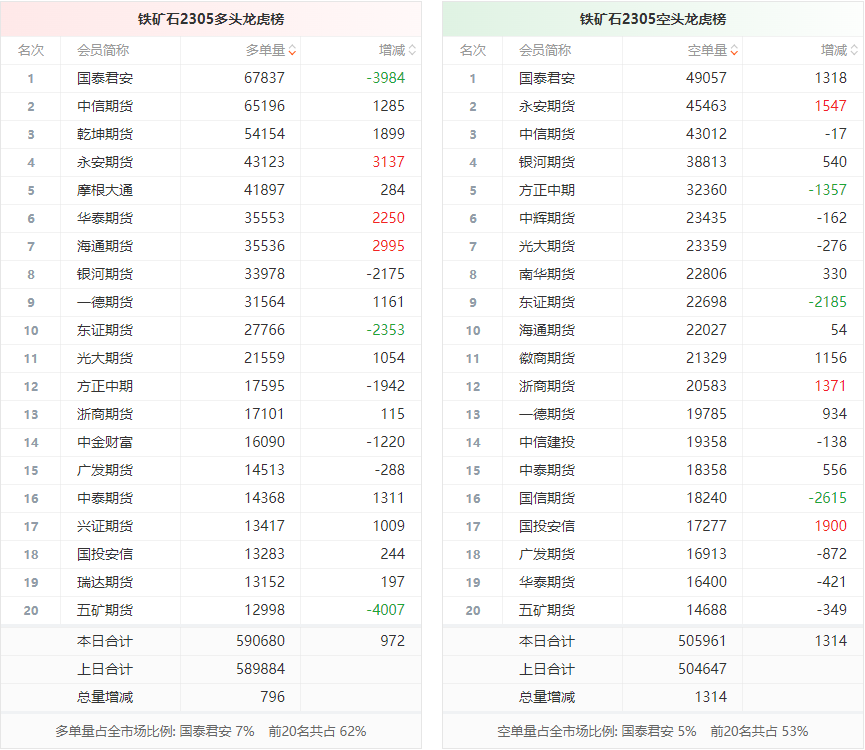Click the sort icon beside 空单量 header
Image resolution: width=865 pixels, height=750 pixels.
[734, 50]
